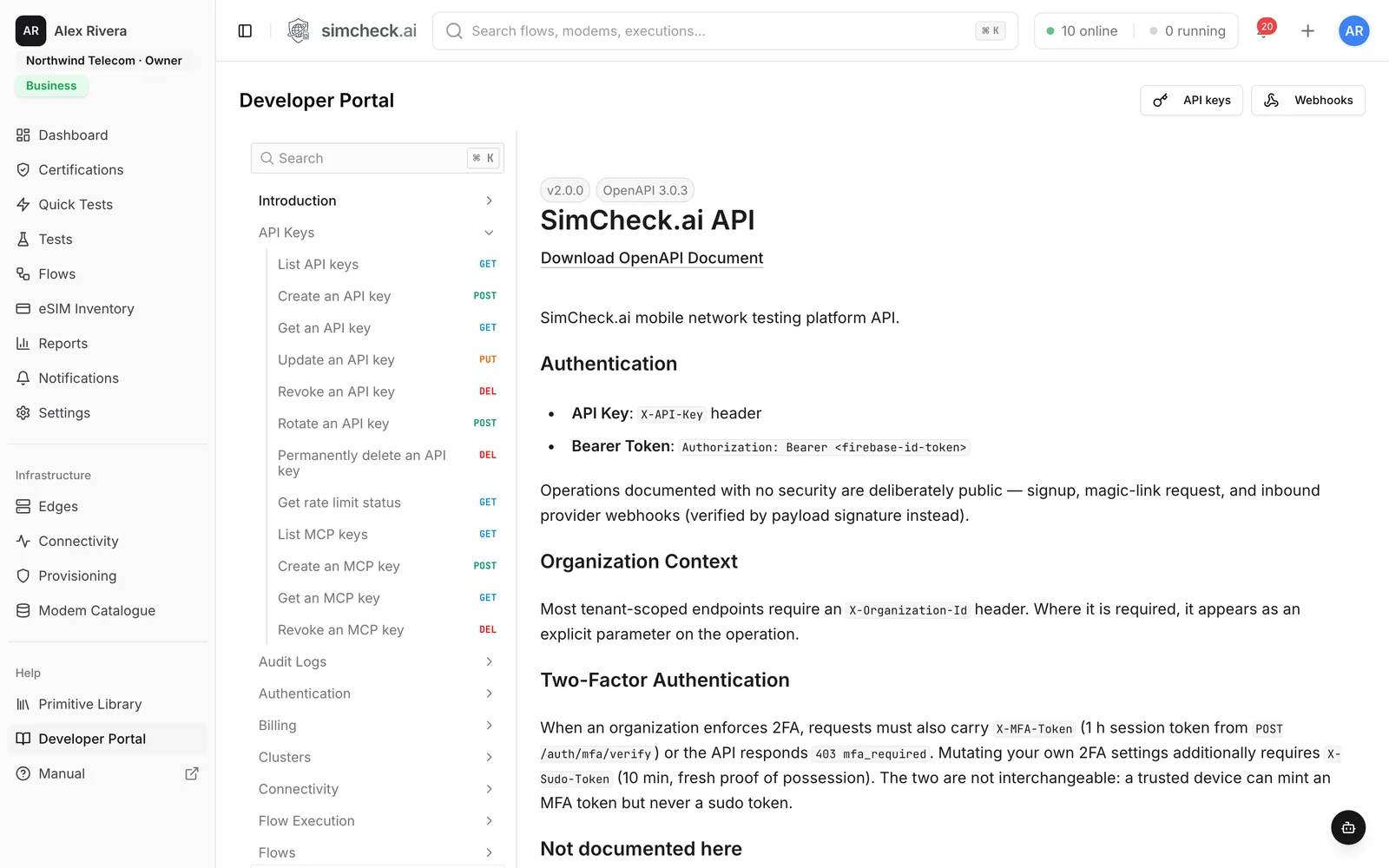The height and width of the screenshot is (868, 1389).
Task: Open the AR user avatar menu
Action: pyautogui.click(x=1353, y=31)
